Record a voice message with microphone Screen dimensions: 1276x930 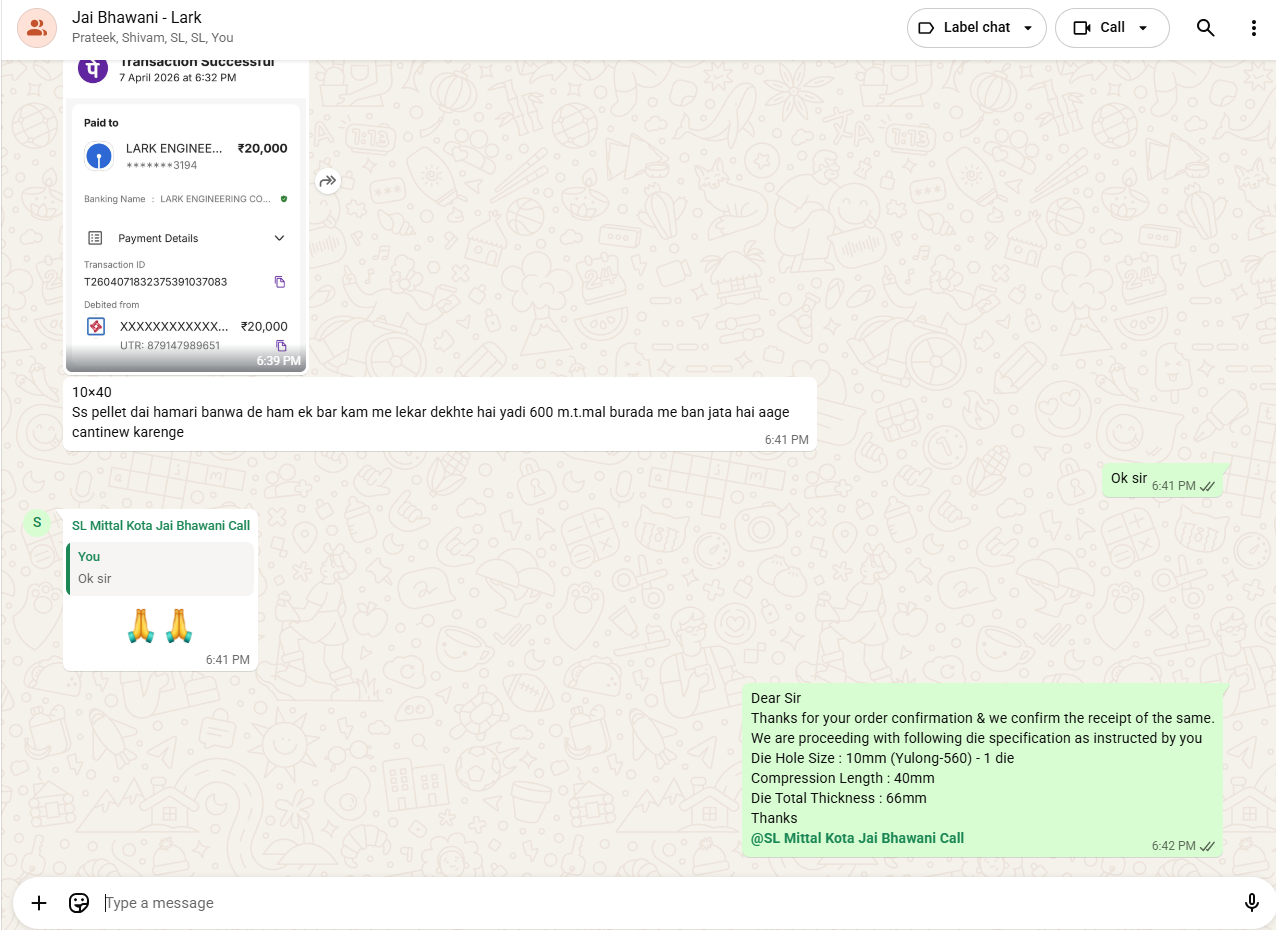pos(1251,903)
